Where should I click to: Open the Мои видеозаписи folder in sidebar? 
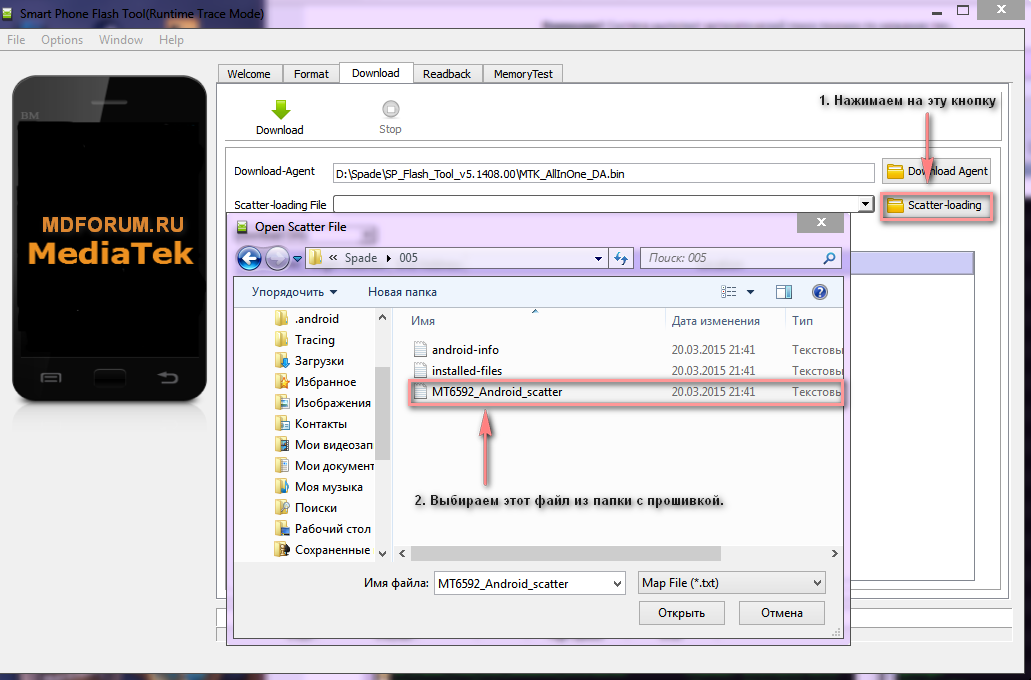[x=324, y=445]
